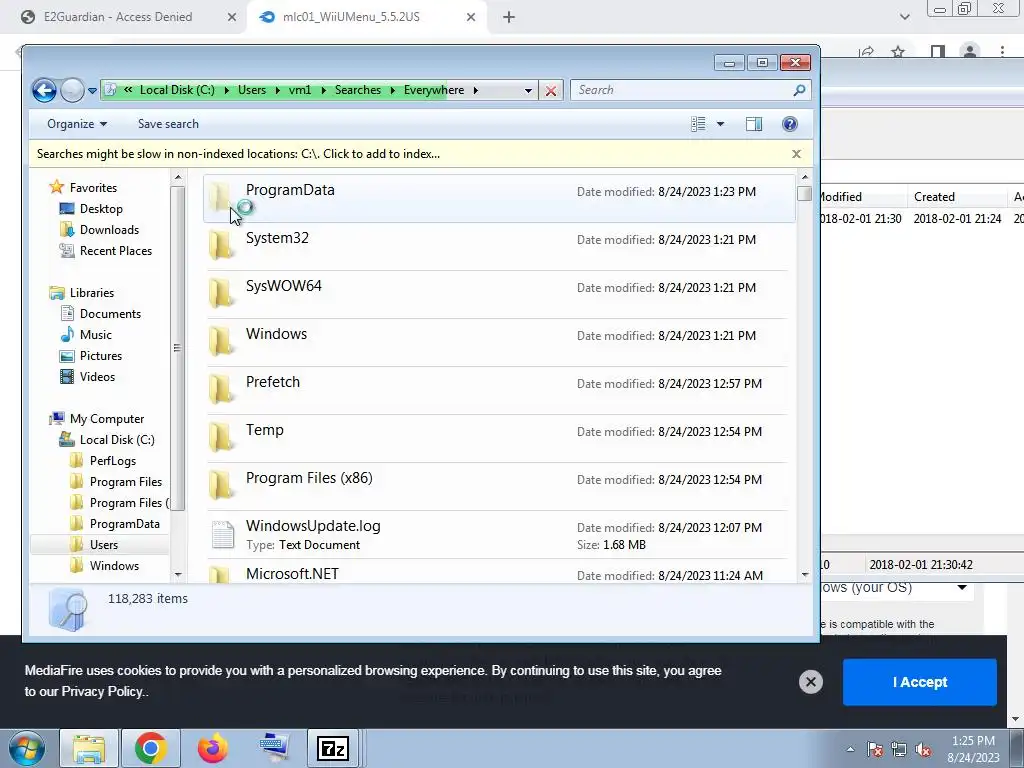Click the results list scroll up arrow
This screenshot has height=768, width=1024.
coord(805,177)
